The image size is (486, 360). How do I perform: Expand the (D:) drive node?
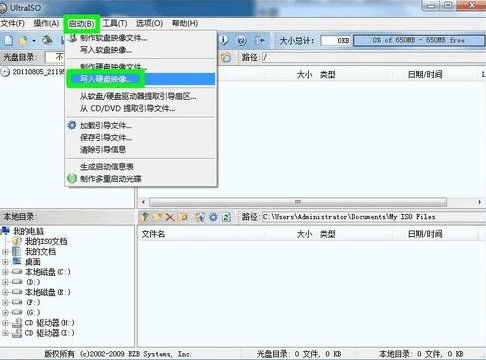click(5, 282)
